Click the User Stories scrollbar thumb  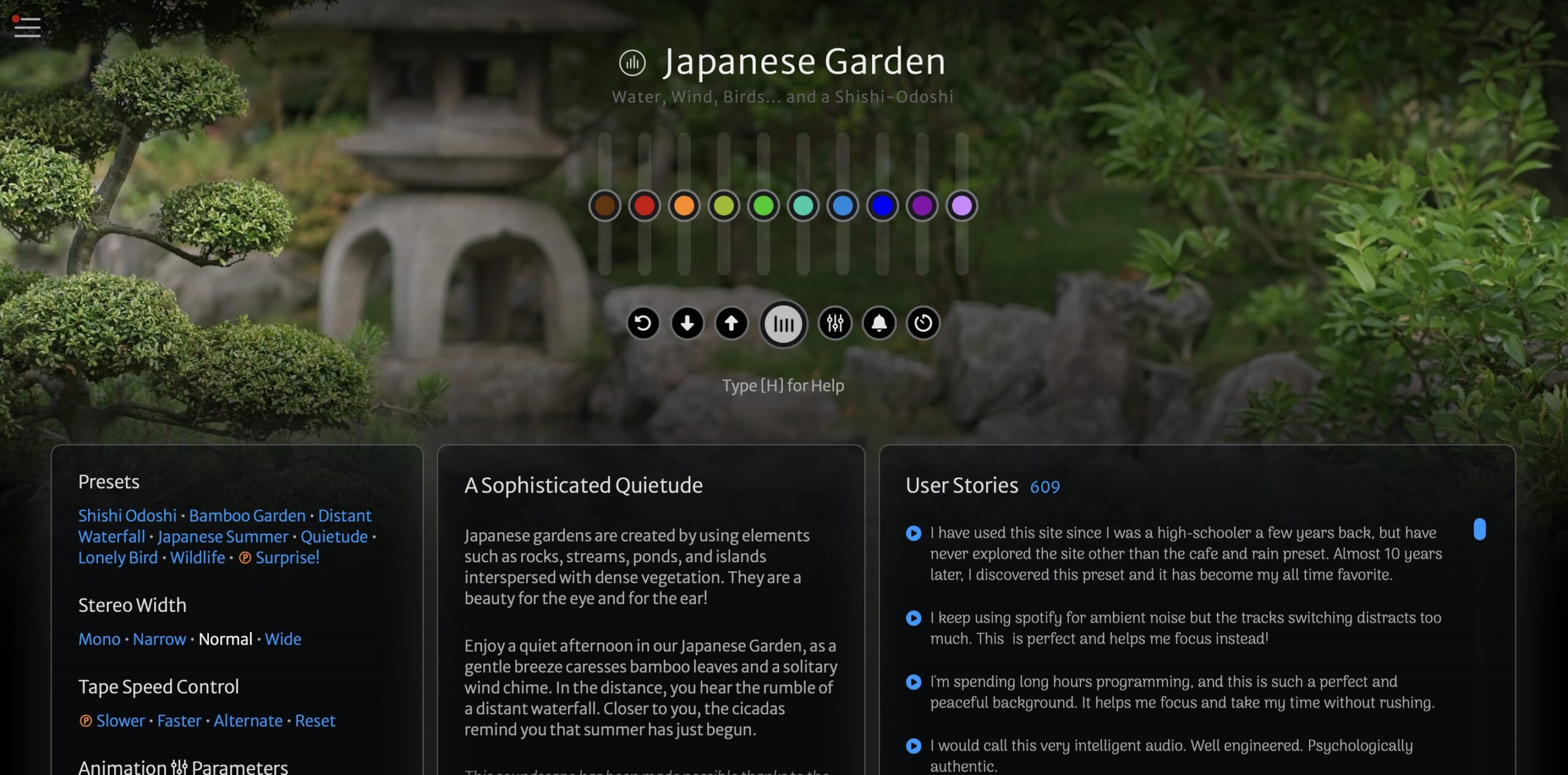[x=1480, y=529]
